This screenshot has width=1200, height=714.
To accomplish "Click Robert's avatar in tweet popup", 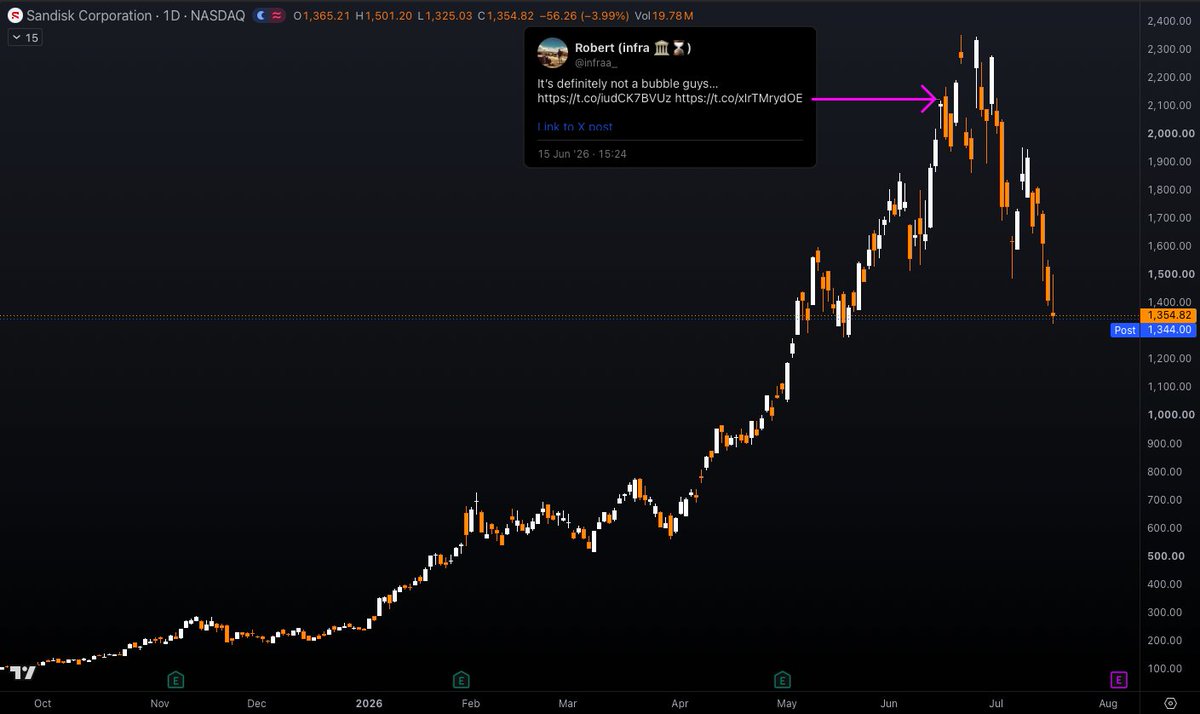I will pyautogui.click(x=552, y=53).
